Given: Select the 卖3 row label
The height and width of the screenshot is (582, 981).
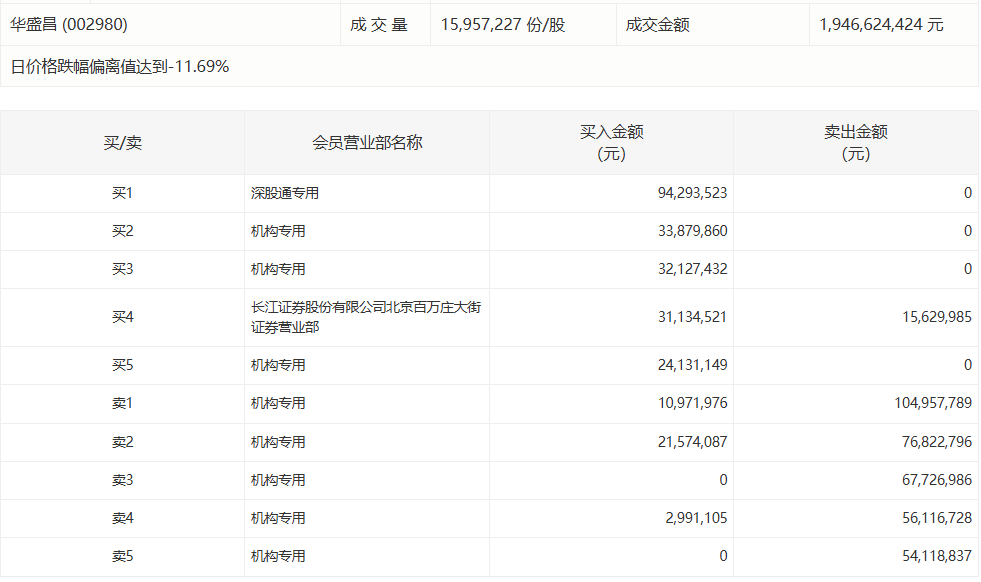Looking at the screenshot, I should pos(123,481).
